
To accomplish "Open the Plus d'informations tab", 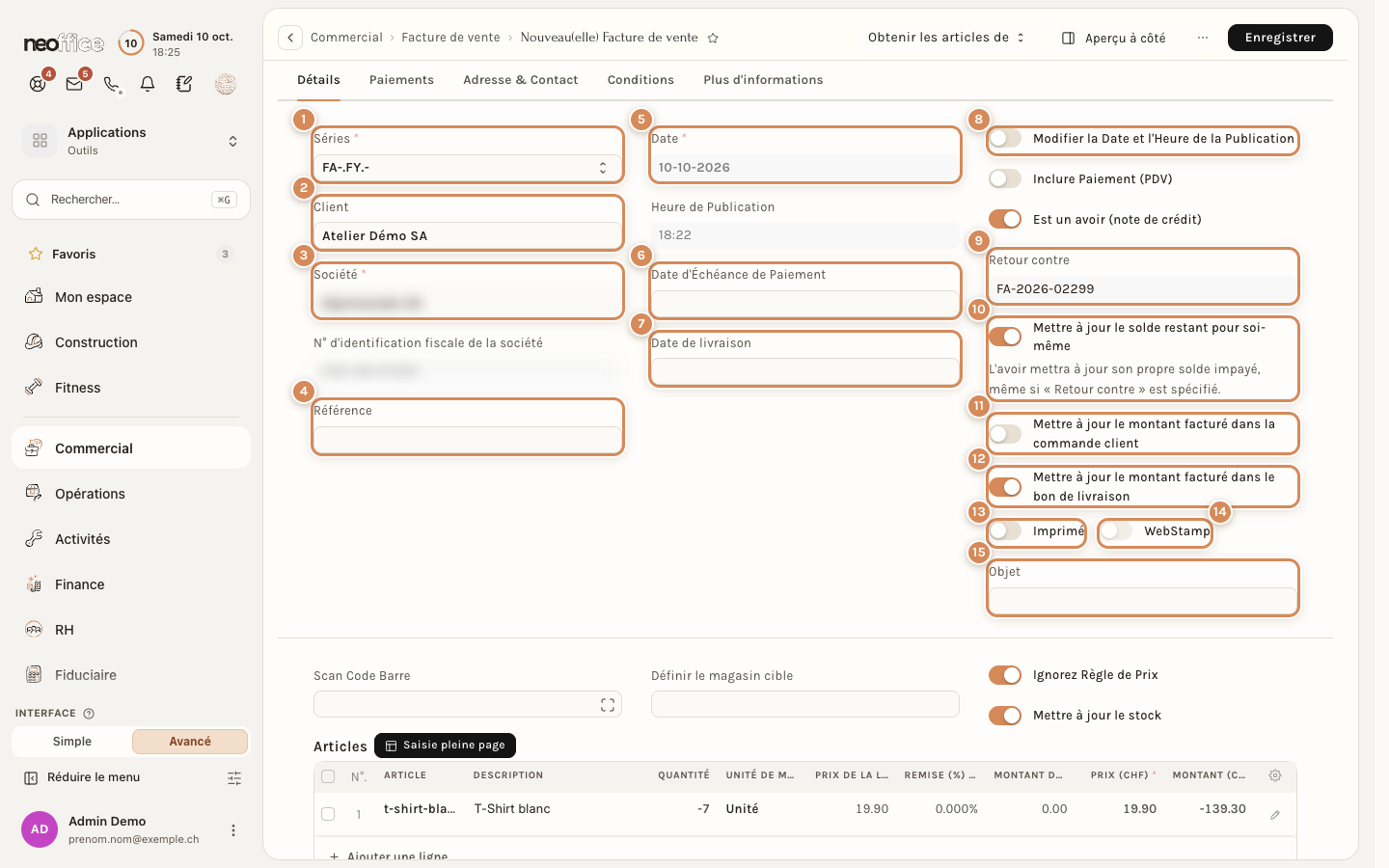I will tap(763, 80).
